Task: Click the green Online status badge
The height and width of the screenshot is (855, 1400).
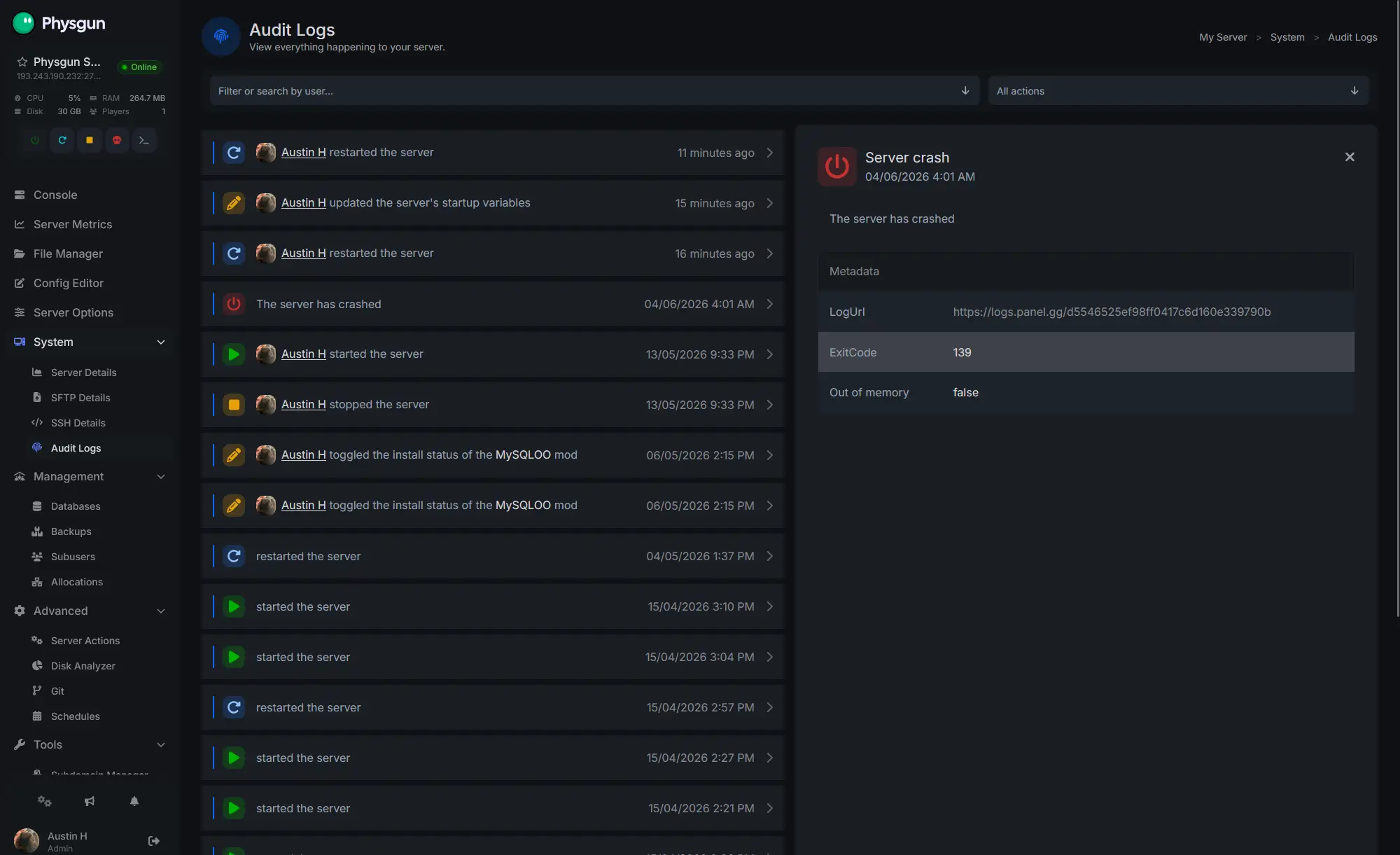Action: [140, 67]
